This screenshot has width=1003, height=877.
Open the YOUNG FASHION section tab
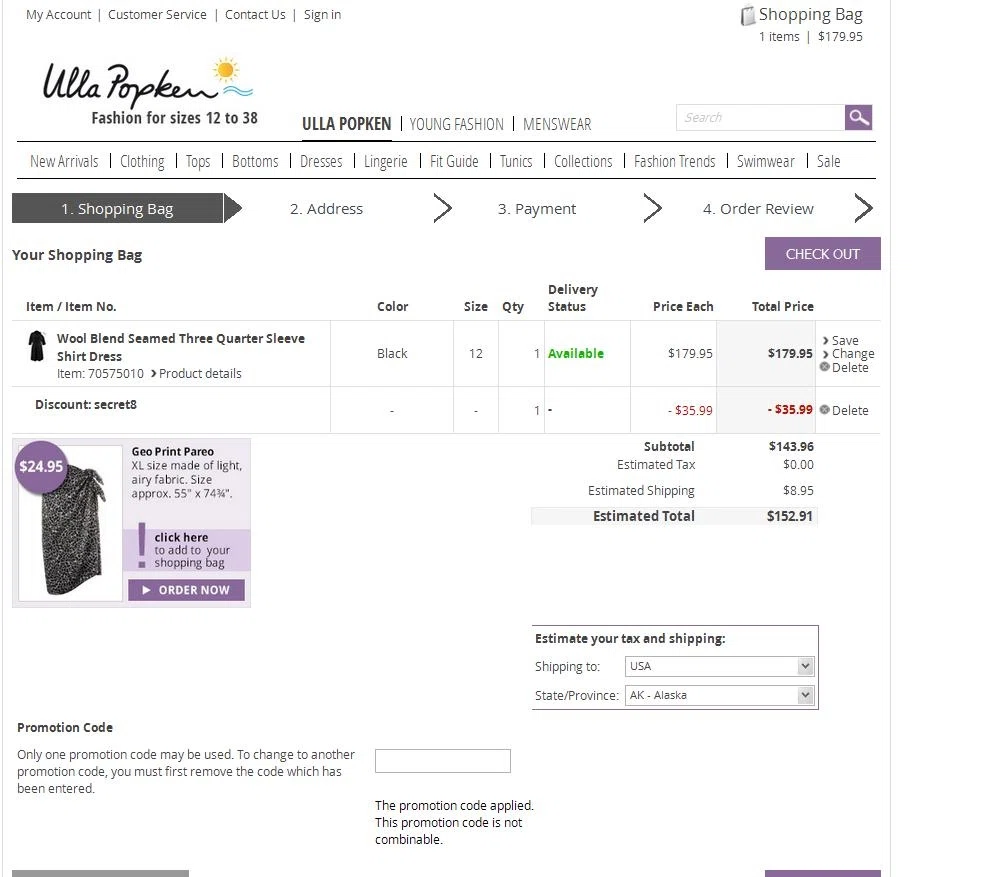click(456, 124)
